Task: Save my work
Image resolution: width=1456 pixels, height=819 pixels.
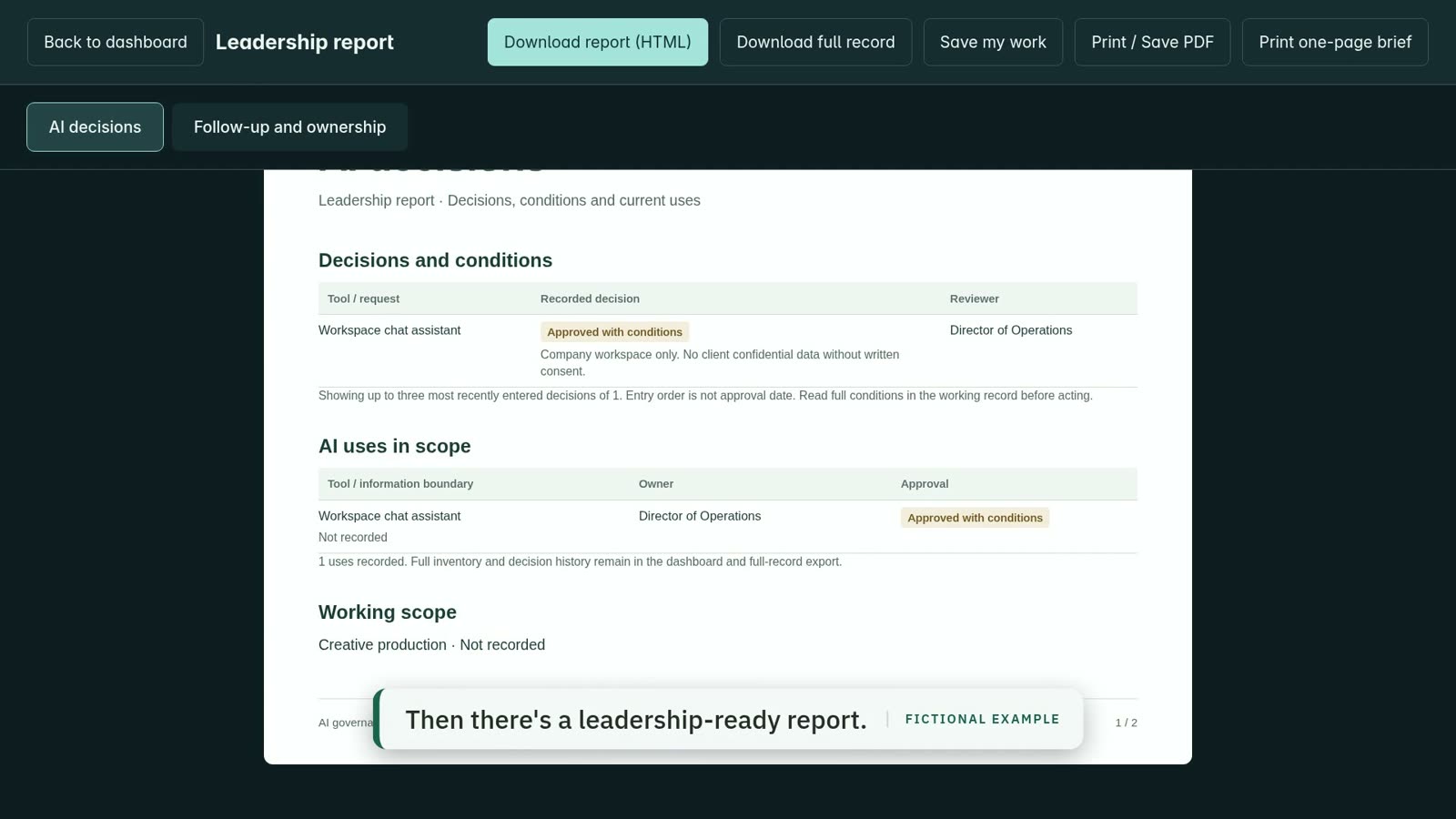Action: click(x=993, y=42)
